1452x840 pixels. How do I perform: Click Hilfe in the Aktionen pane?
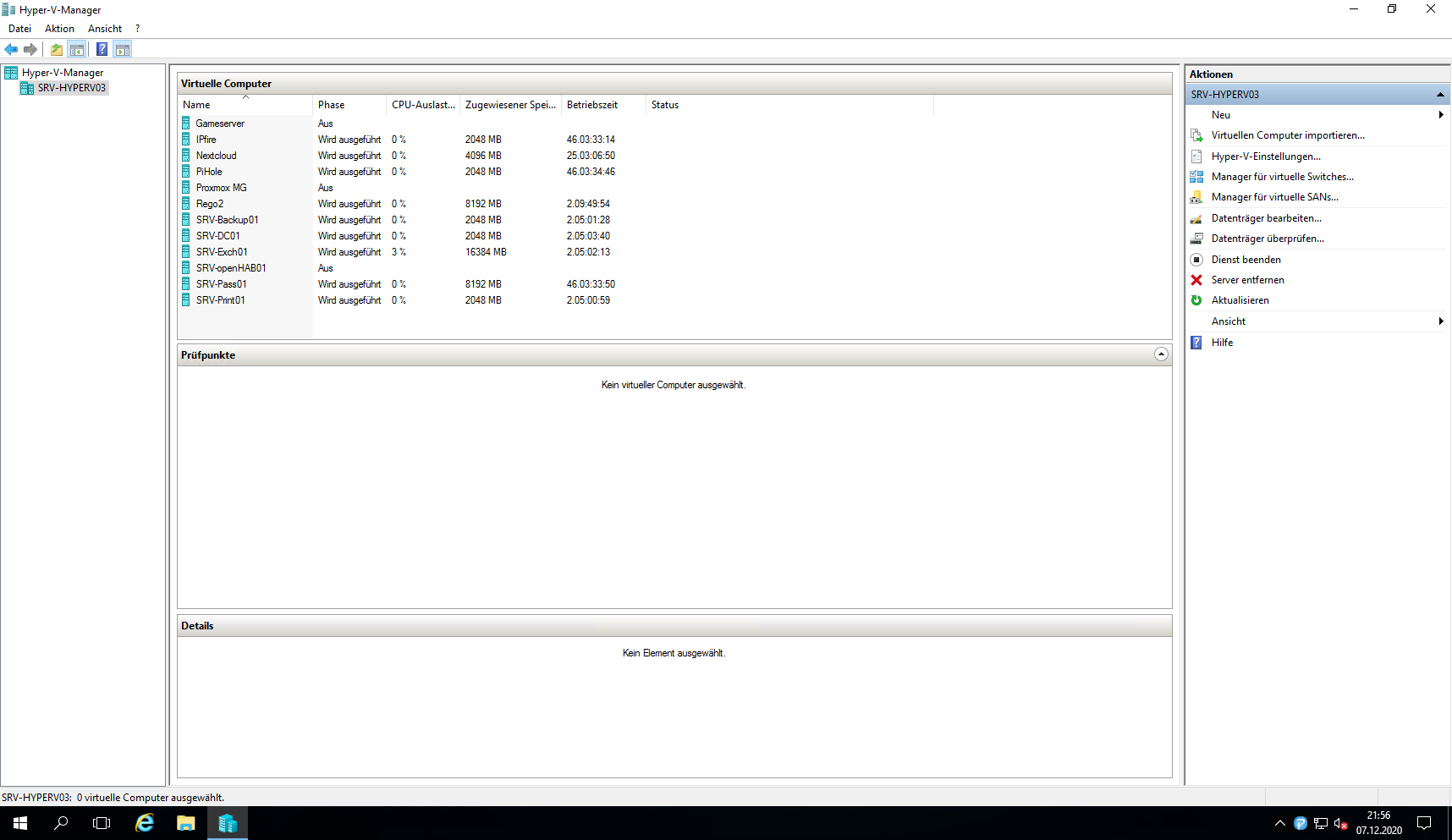[x=1222, y=343]
